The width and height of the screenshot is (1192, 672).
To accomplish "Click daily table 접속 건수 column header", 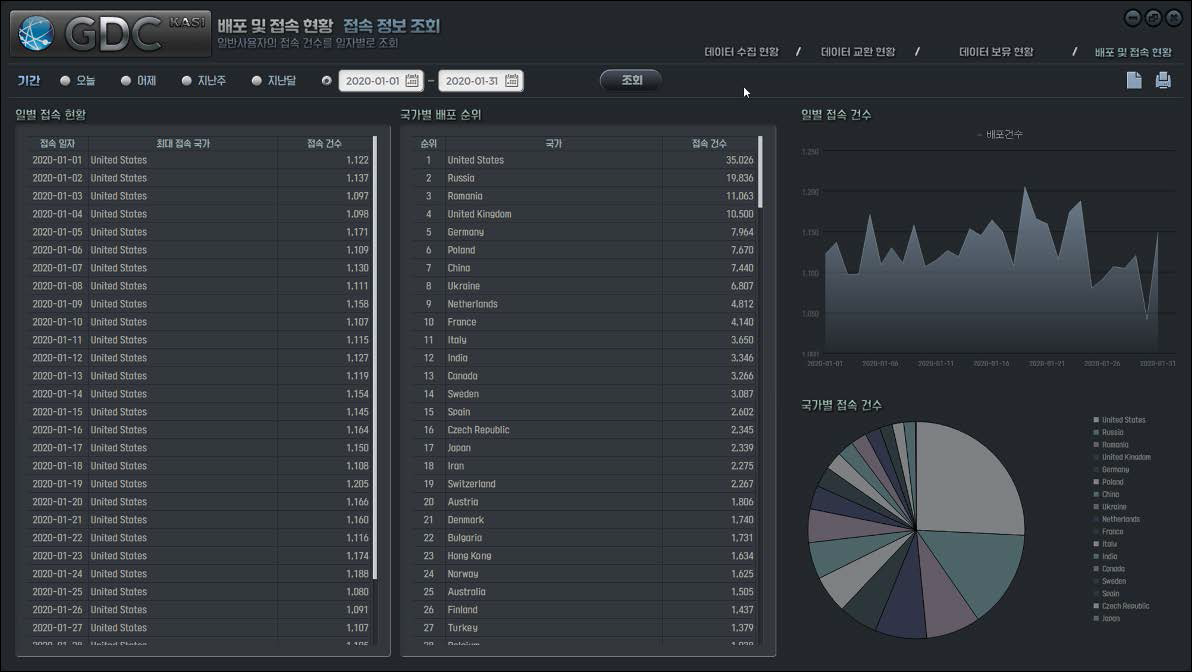I will click(325, 143).
